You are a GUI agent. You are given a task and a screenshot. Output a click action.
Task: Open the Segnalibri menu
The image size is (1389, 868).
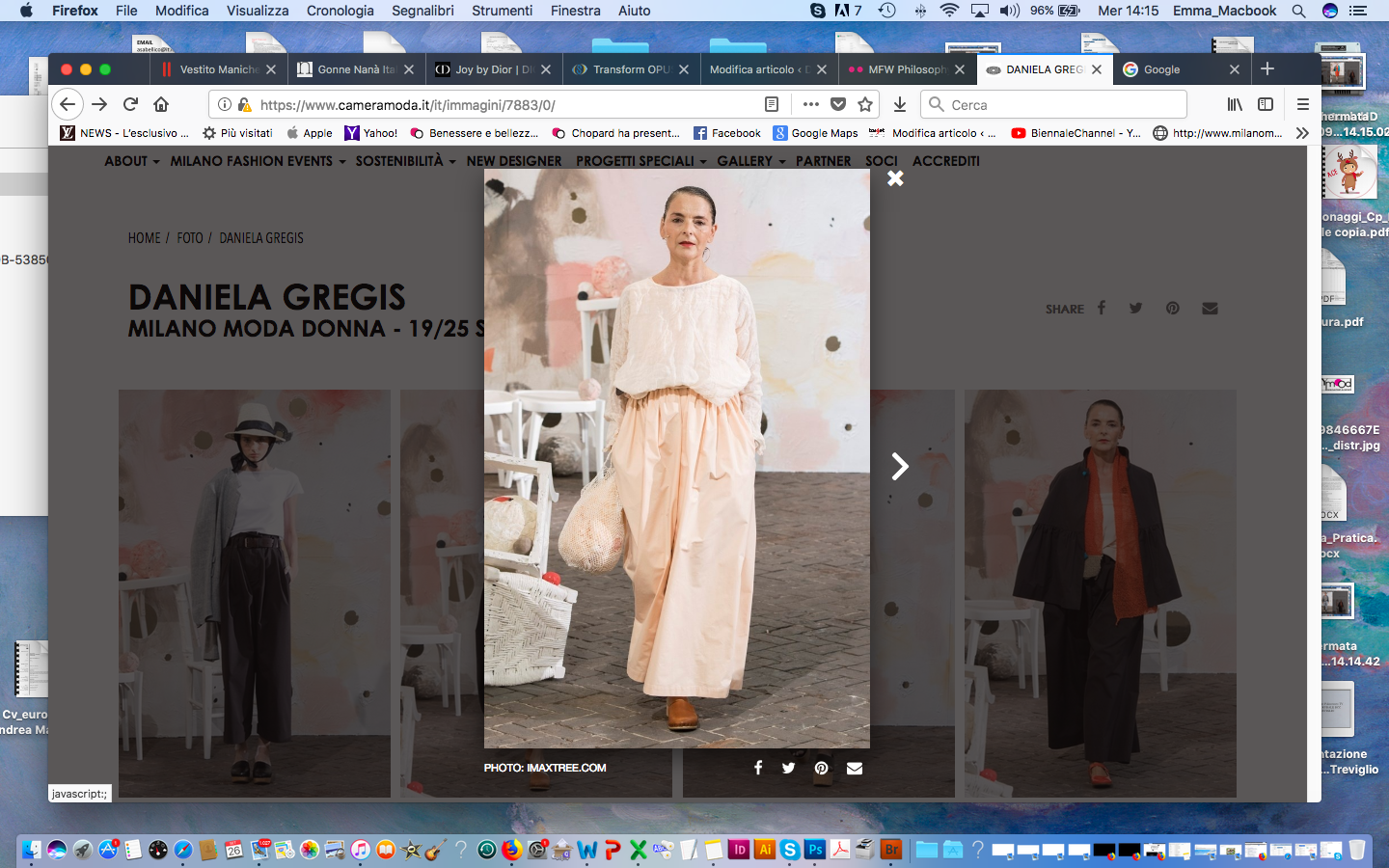pyautogui.click(x=422, y=11)
